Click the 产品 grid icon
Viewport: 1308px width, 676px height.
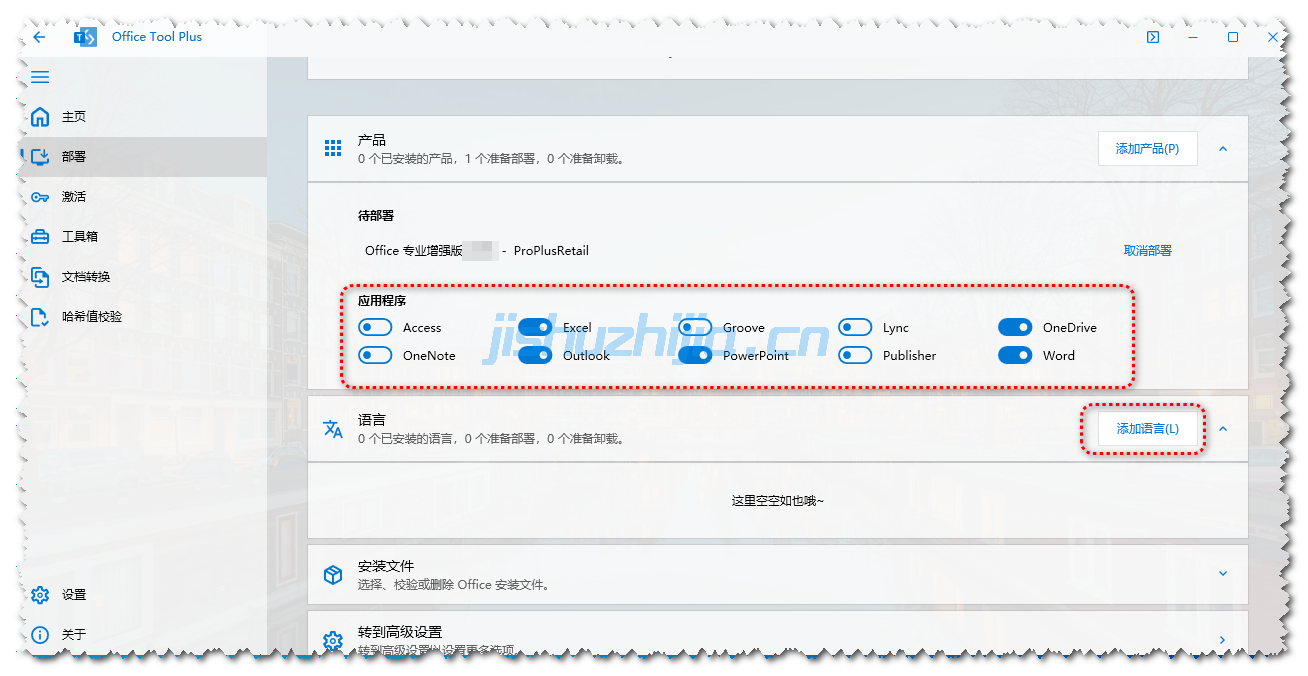[x=333, y=148]
